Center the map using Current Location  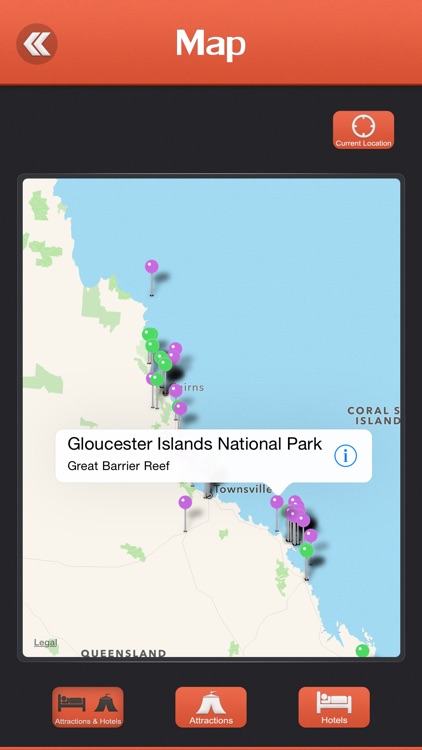364,130
